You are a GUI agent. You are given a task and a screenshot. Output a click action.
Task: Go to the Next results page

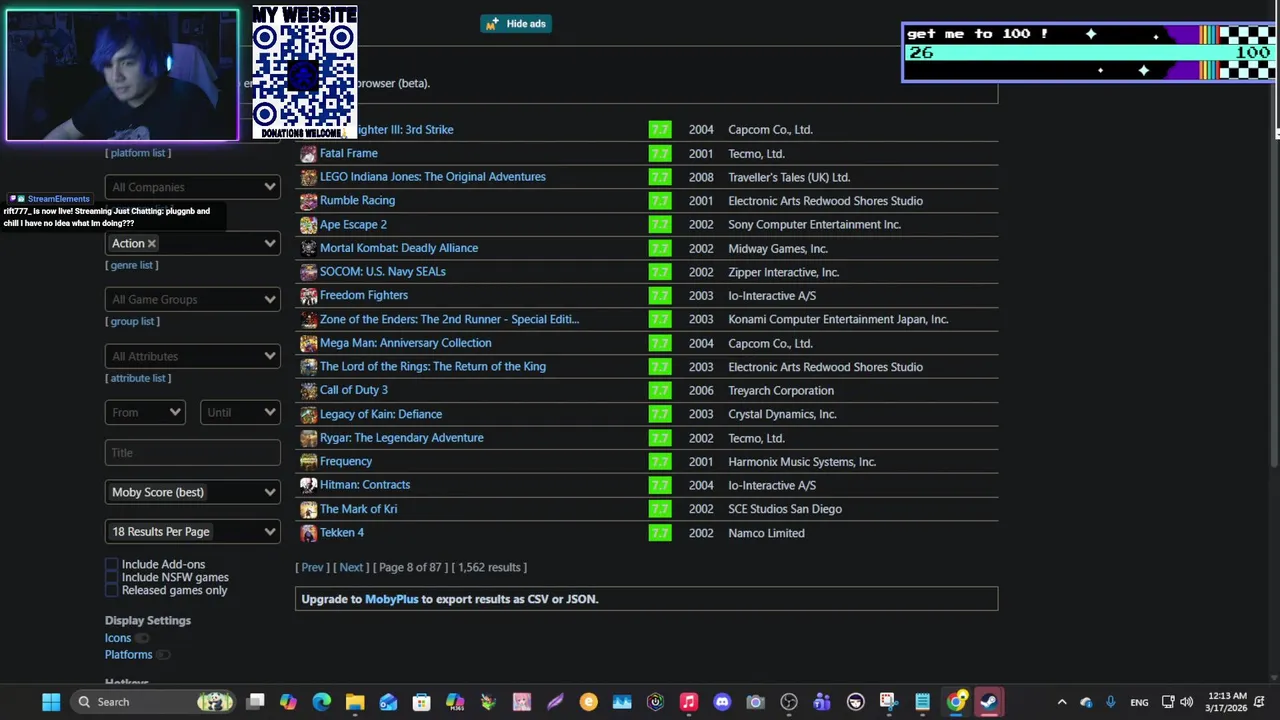tap(351, 567)
